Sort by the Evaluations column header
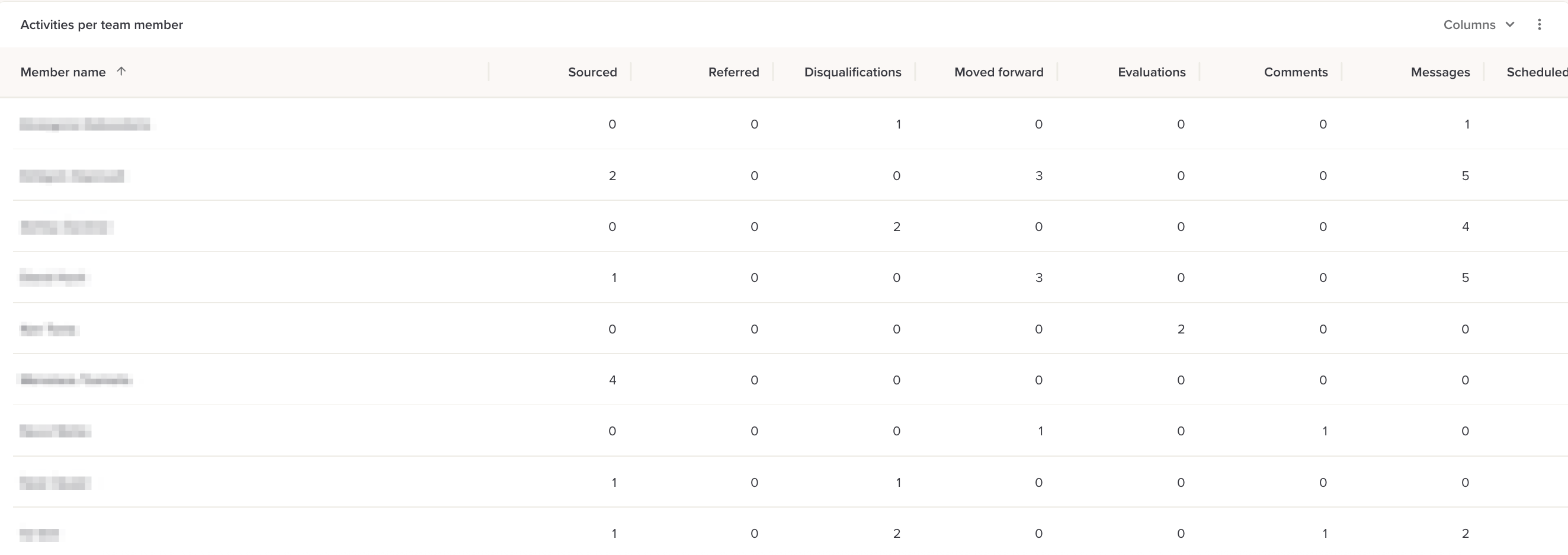The height and width of the screenshot is (555, 1568). (x=1151, y=72)
